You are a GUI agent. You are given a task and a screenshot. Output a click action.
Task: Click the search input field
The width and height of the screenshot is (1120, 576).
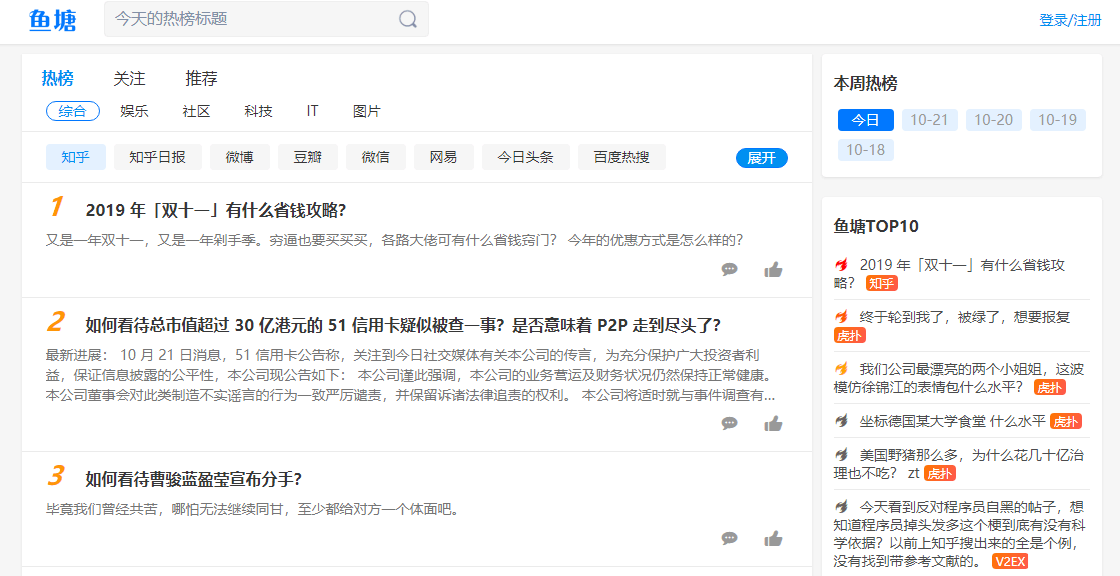point(250,19)
